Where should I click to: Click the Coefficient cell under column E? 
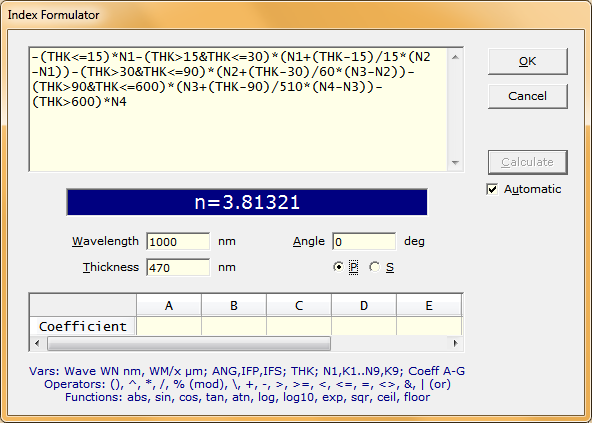429,326
